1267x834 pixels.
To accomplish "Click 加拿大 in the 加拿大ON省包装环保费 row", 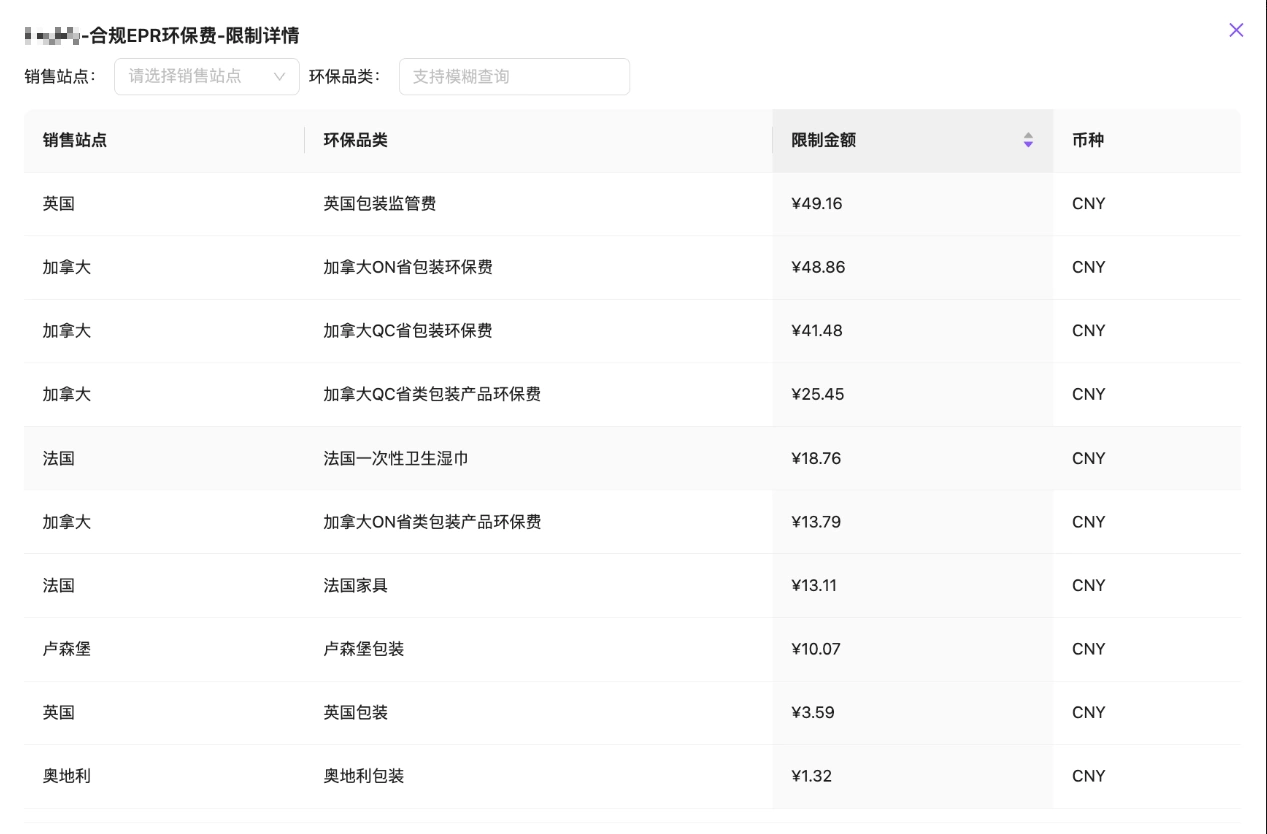I will [67, 267].
